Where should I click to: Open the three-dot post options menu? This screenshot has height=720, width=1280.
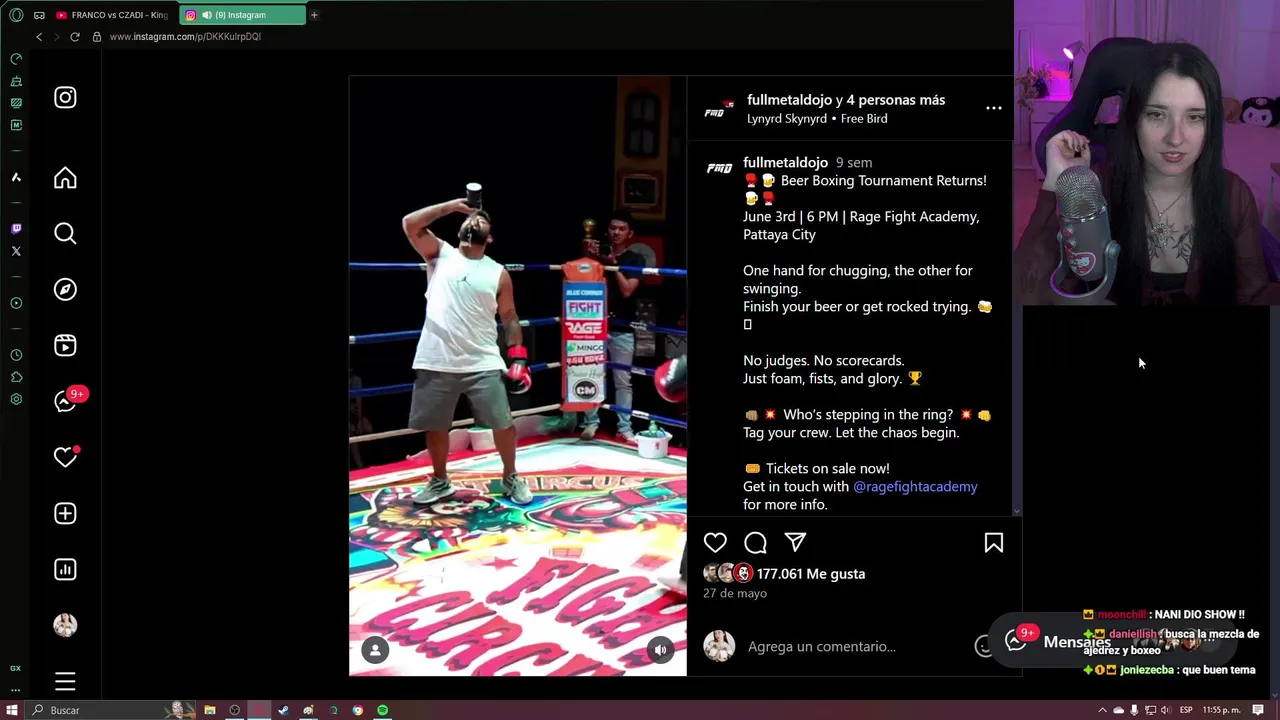[994, 108]
